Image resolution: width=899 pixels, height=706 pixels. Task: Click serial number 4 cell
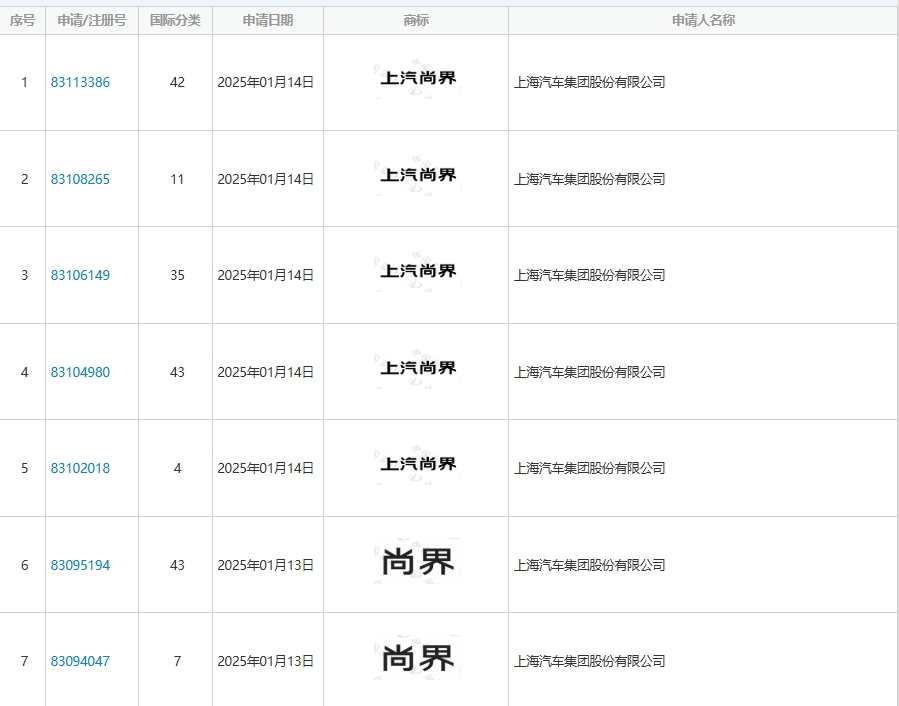point(24,372)
